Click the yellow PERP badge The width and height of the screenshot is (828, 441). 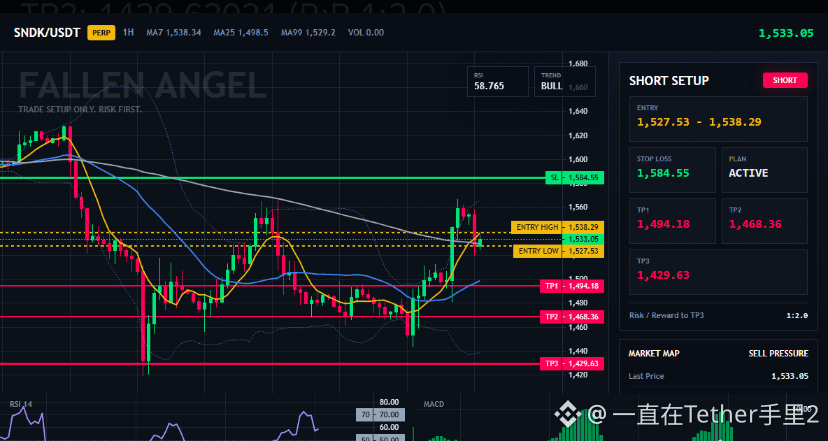[x=101, y=33]
